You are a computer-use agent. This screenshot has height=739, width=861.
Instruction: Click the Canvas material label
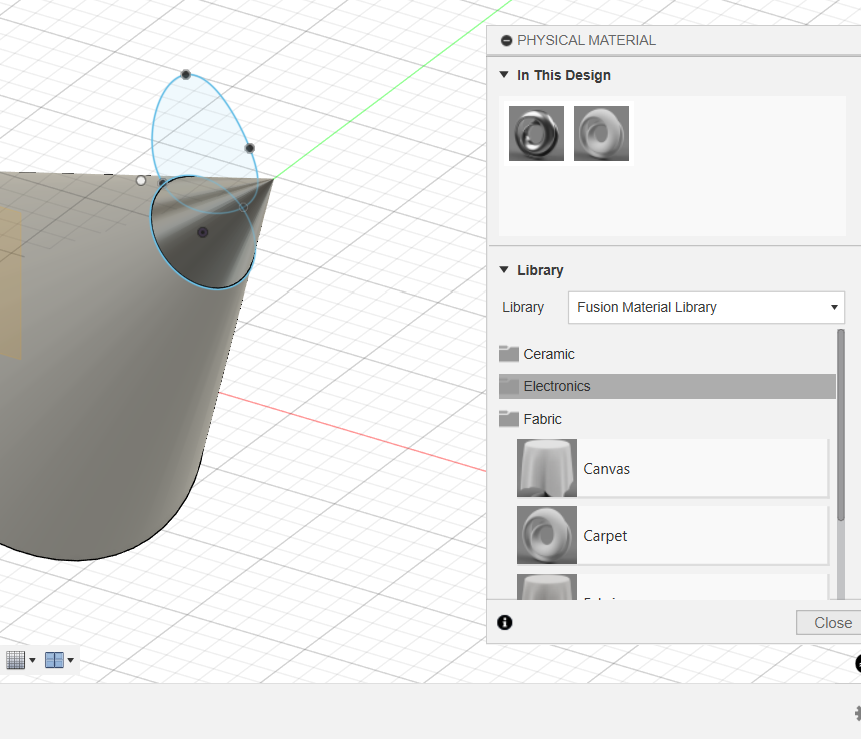(606, 469)
